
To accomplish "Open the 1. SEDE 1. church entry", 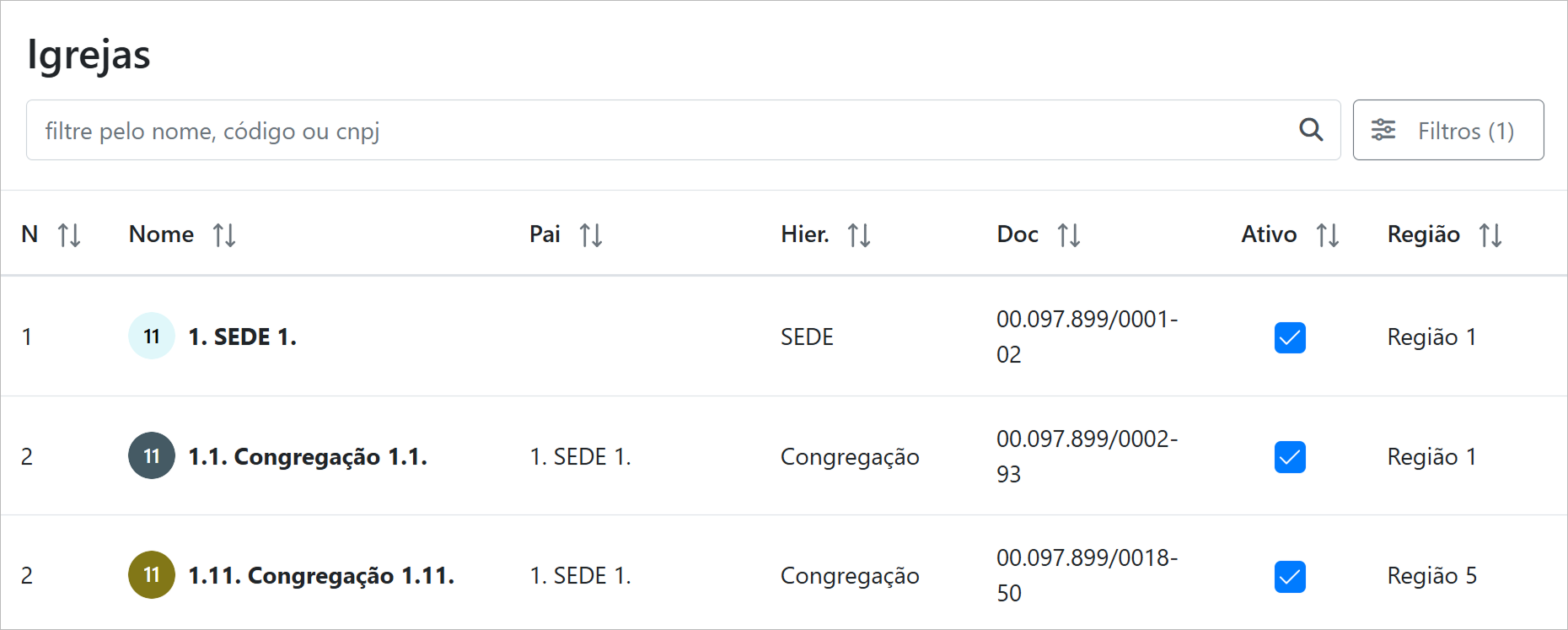I will point(242,337).
